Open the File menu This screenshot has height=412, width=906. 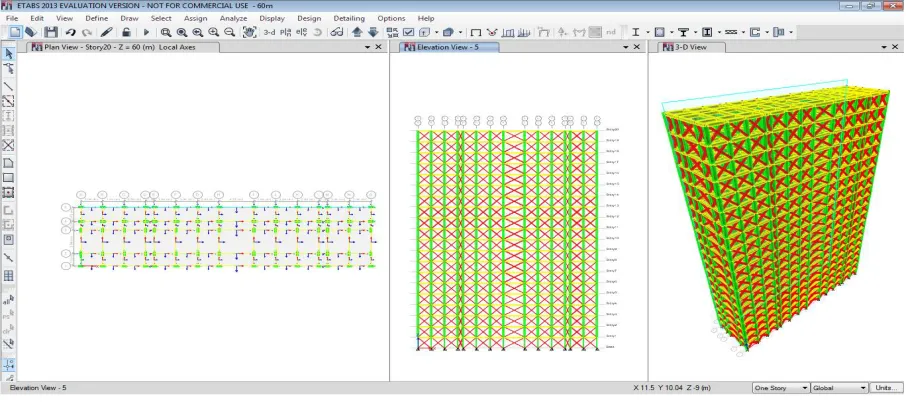coord(12,18)
